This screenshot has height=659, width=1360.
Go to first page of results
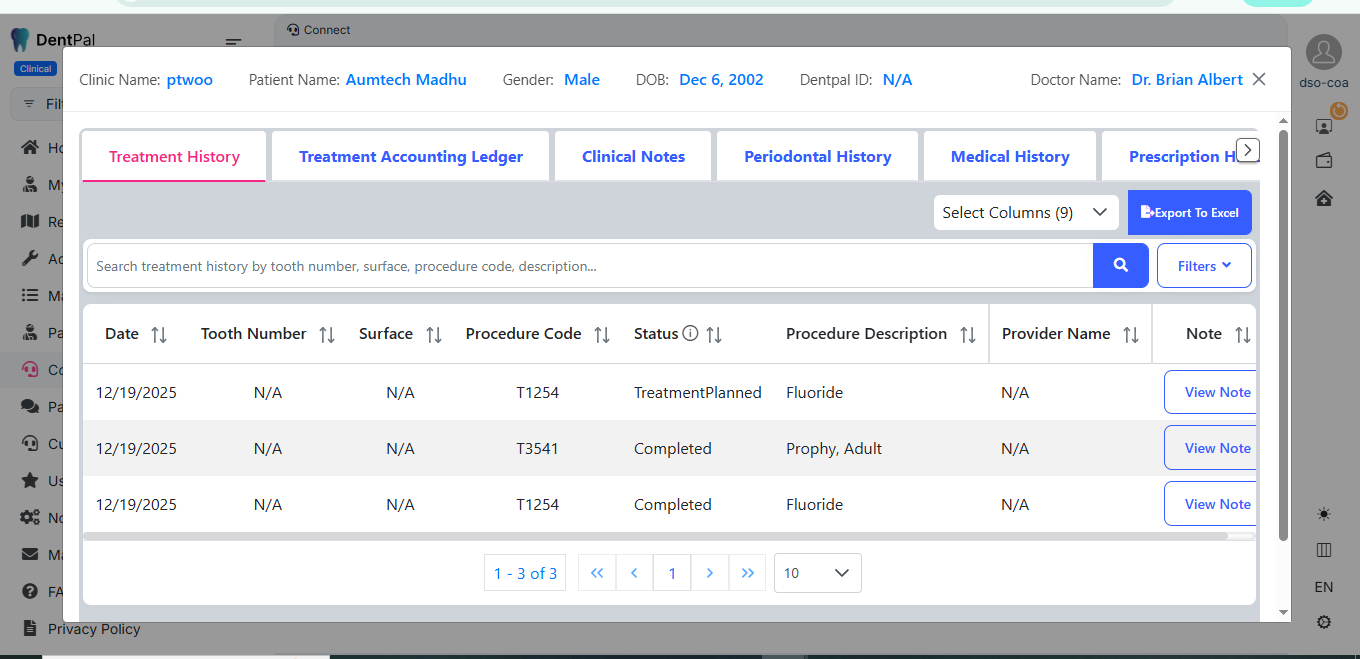click(x=597, y=573)
